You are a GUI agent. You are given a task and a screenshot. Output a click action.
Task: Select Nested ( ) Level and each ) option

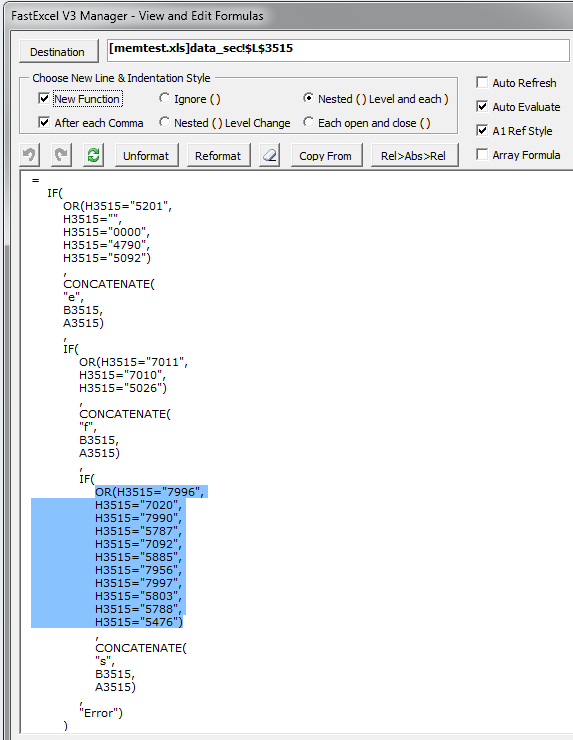(308, 98)
